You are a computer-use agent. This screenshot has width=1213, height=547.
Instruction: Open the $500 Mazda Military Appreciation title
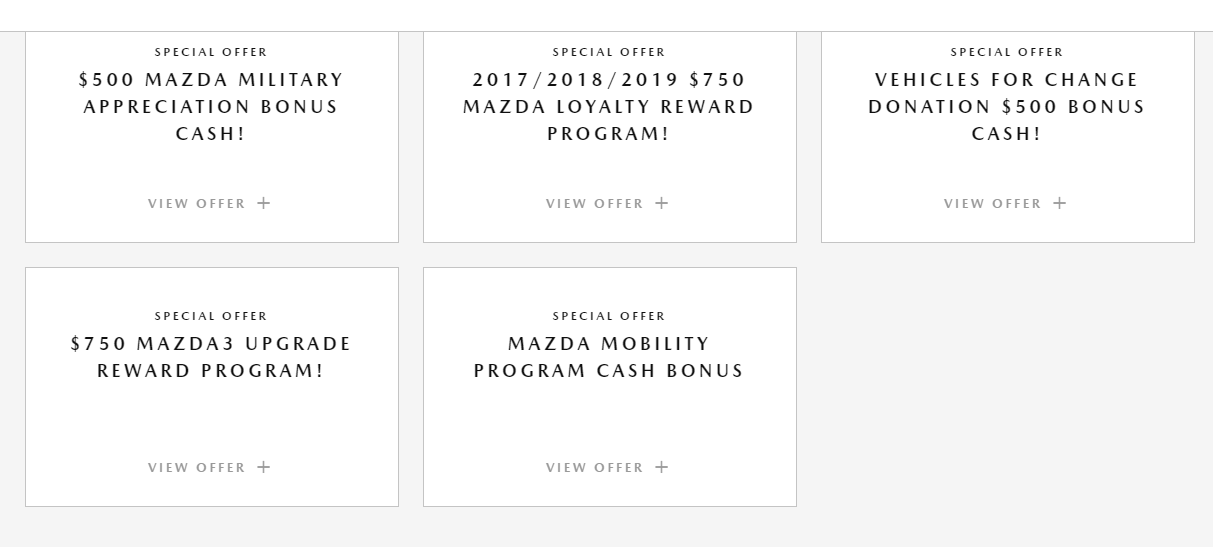[x=211, y=106]
